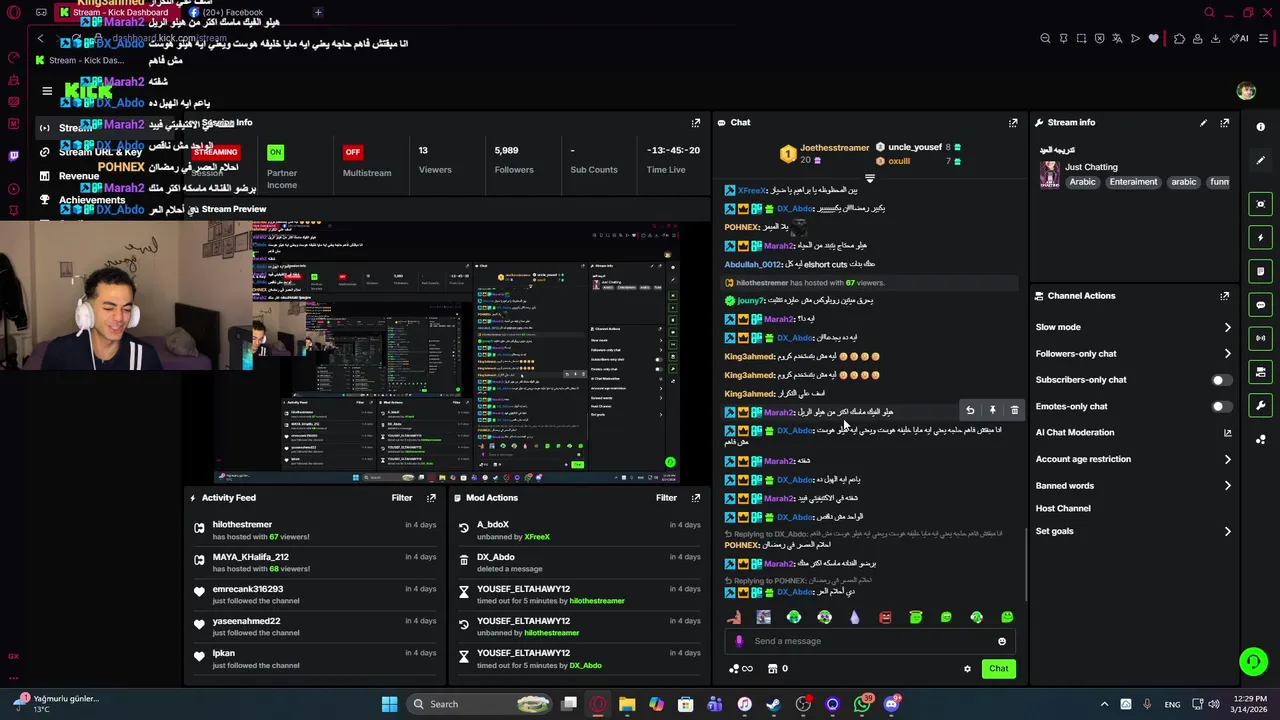
Task: Open Mod Actions Filter dropdown
Action: coord(667,498)
